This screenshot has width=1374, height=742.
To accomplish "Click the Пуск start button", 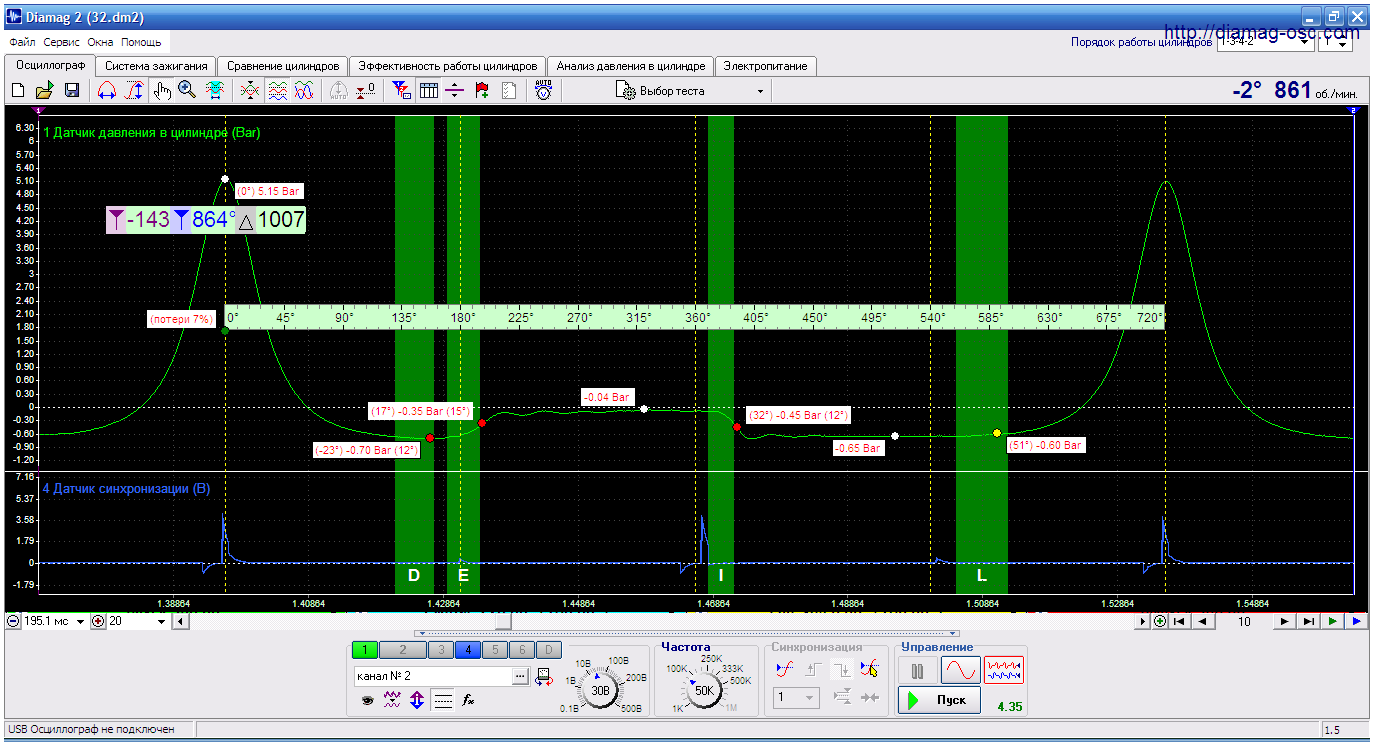I will (938, 700).
